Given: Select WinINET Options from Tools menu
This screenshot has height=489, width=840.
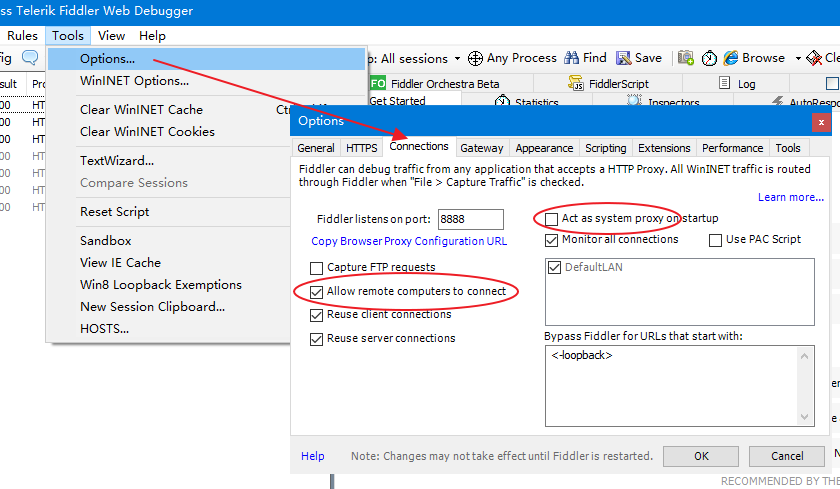Looking at the screenshot, I should click(134, 80).
